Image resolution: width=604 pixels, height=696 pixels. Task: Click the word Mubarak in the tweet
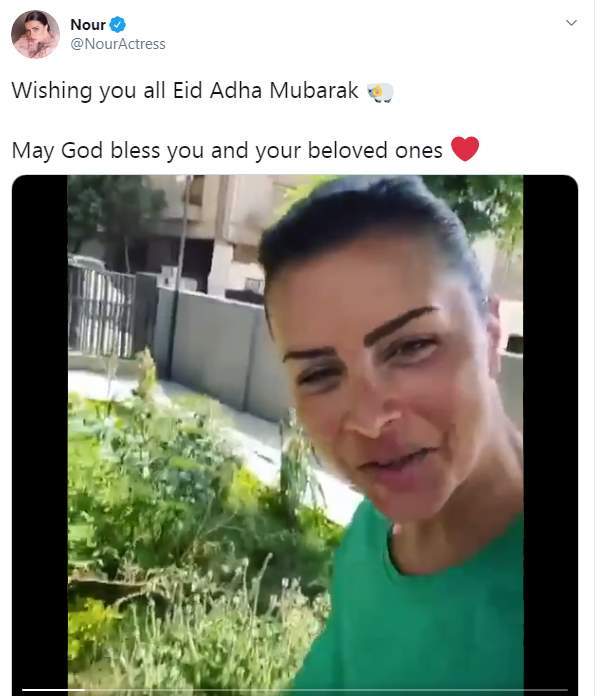314,91
